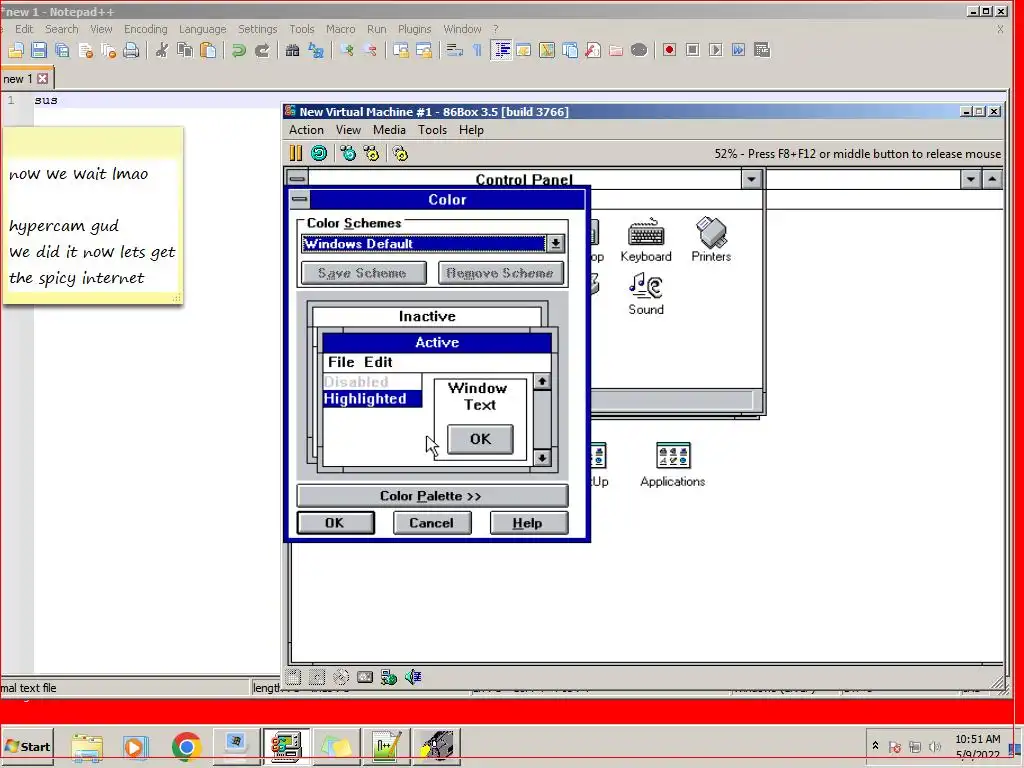Play back recorded macro icon
The image size is (1024, 768).
pos(716,50)
